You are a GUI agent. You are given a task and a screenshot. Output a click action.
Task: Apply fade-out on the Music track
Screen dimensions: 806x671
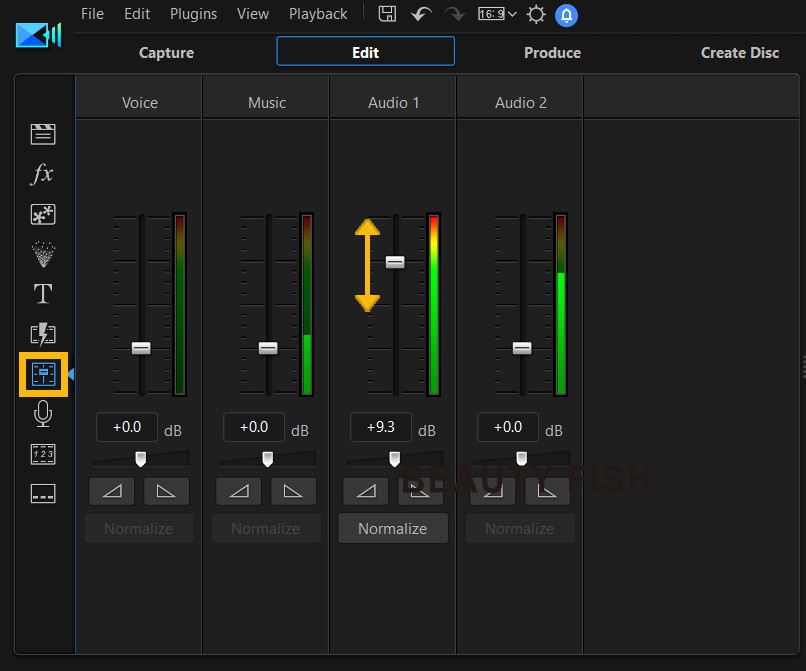pos(293,490)
